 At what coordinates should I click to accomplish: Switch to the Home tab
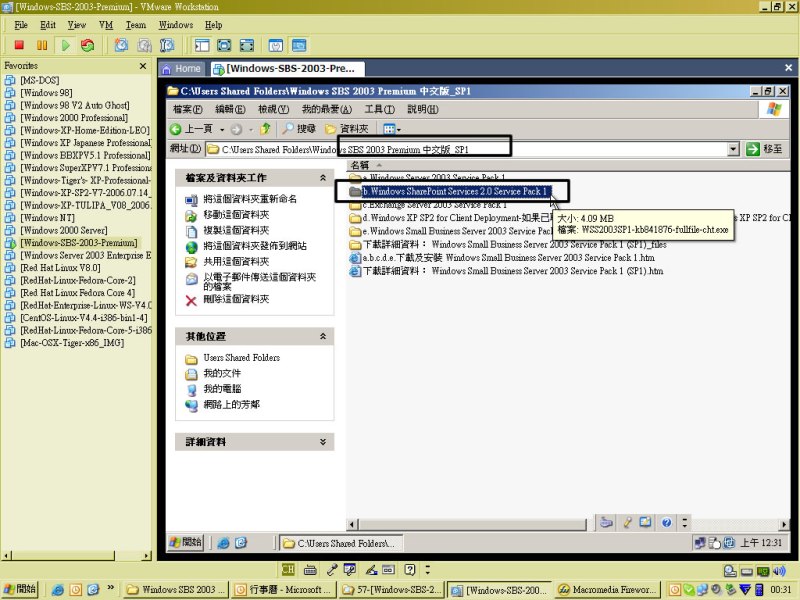(182, 68)
